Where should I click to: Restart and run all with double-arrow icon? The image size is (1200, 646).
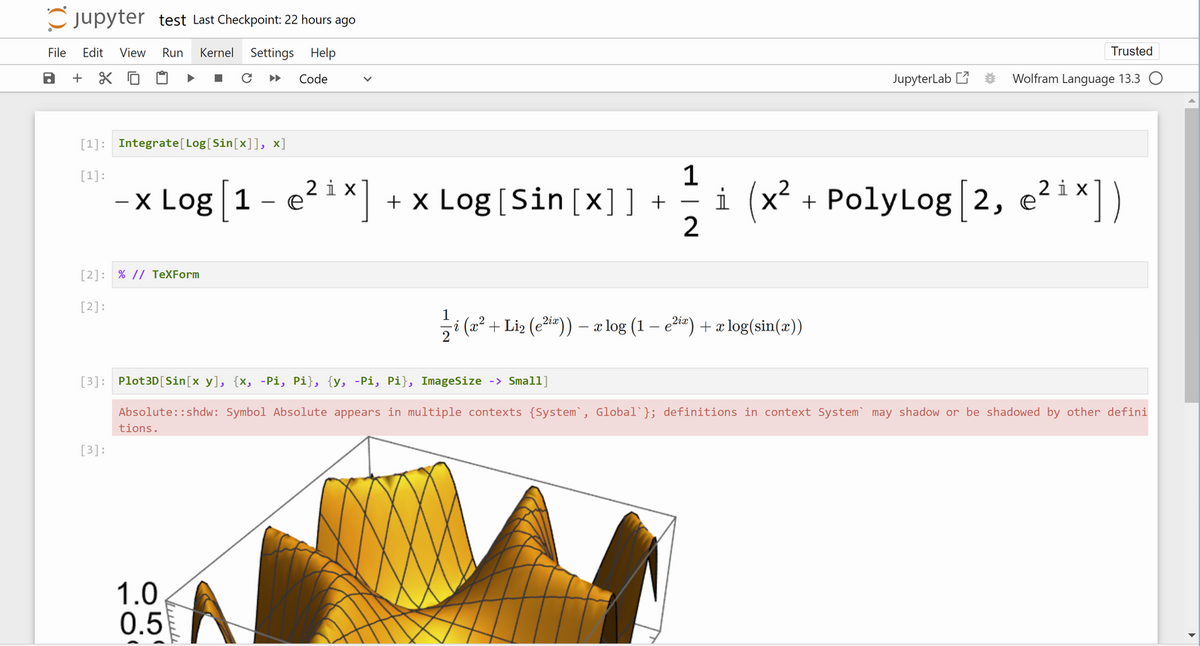[x=272, y=78]
